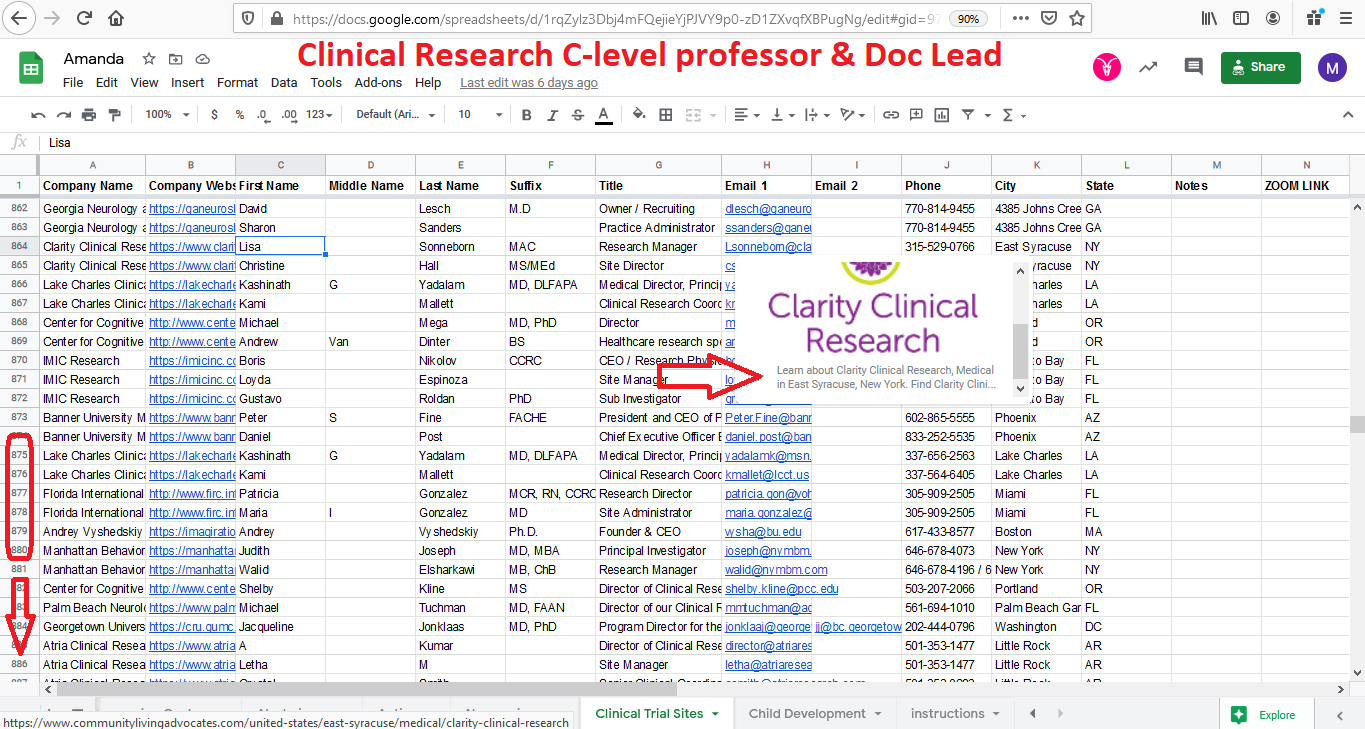This screenshot has width=1365, height=729.
Task: Click the move to folder icon
Action: (x=176, y=59)
